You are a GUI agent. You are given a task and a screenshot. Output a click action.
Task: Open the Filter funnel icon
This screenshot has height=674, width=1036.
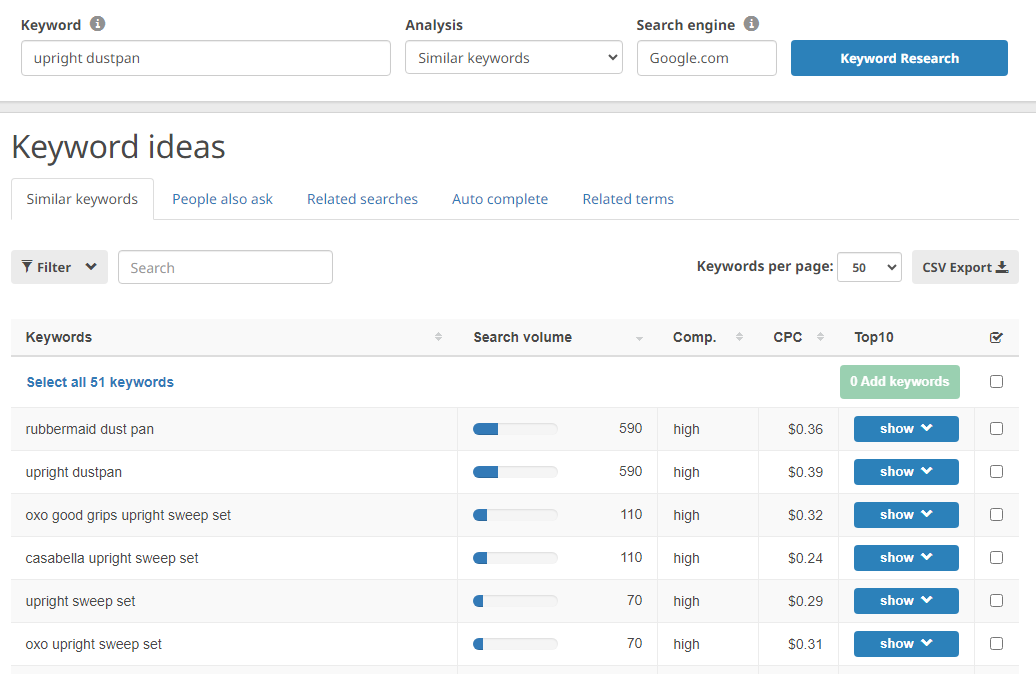click(x=29, y=267)
